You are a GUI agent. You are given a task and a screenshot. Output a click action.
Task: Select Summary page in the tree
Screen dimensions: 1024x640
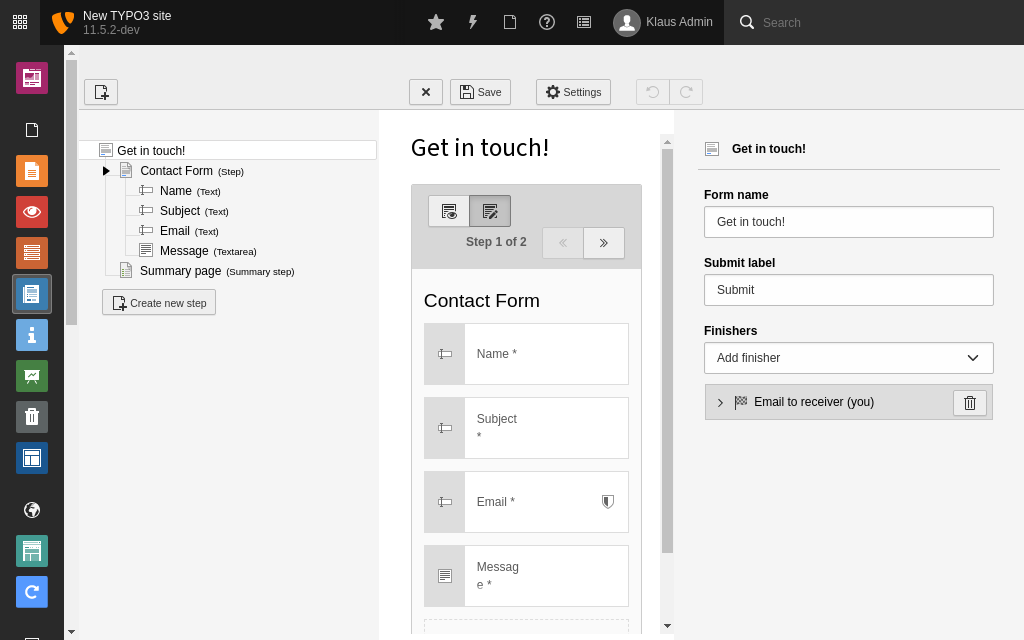click(x=180, y=271)
